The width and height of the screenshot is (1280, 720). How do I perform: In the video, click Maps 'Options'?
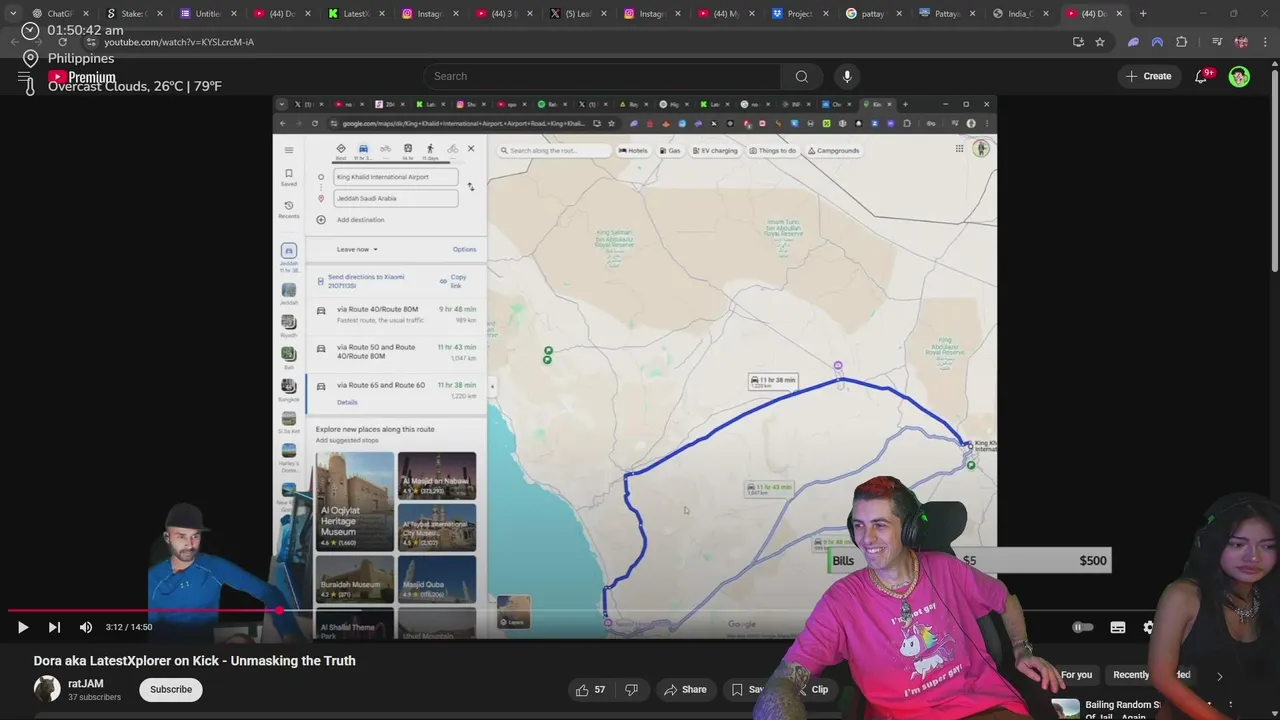pyautogui.click(x=464, y=249)
